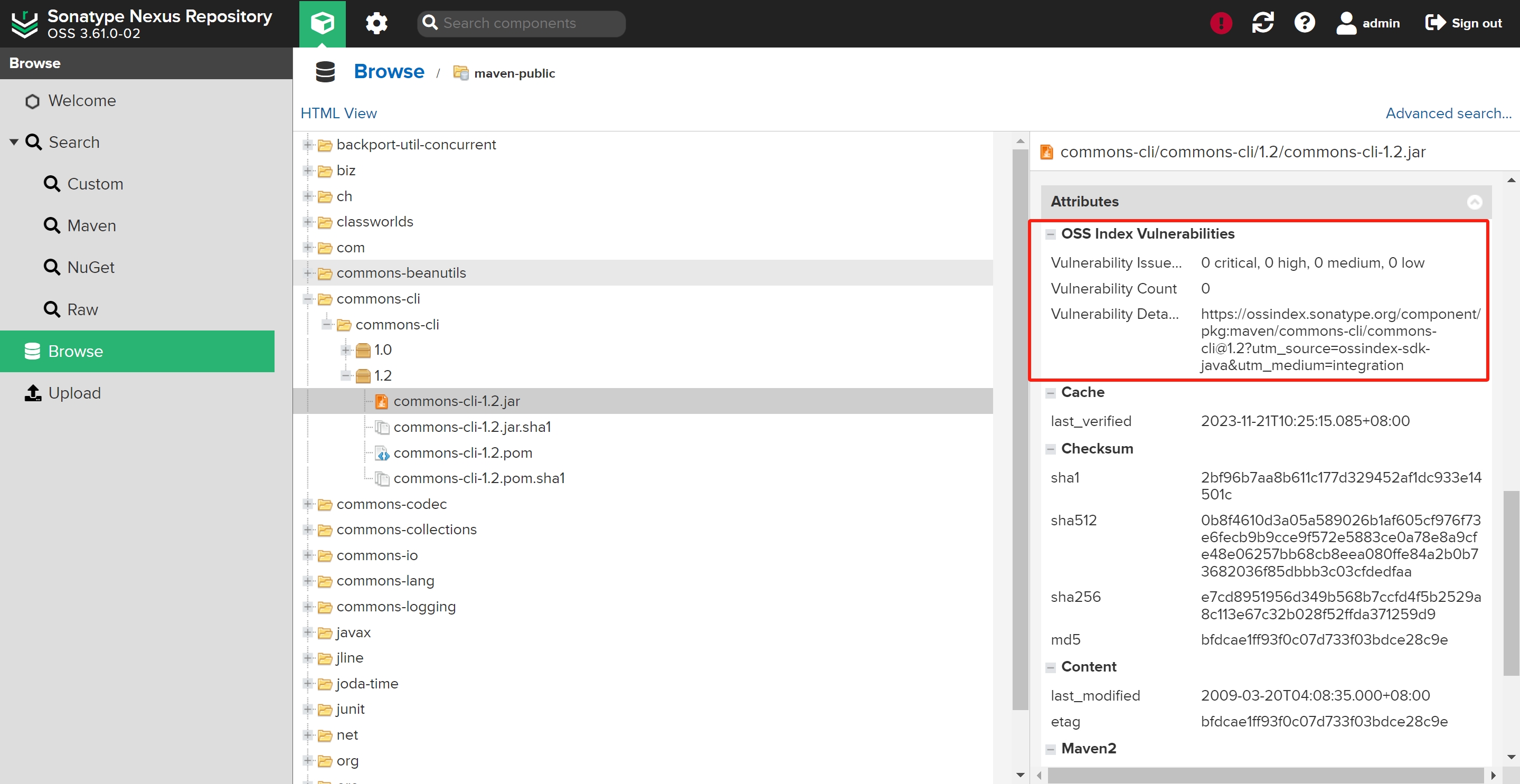
Task: Expand the commons-beanutils folder
Action: [x=307, y=273]
